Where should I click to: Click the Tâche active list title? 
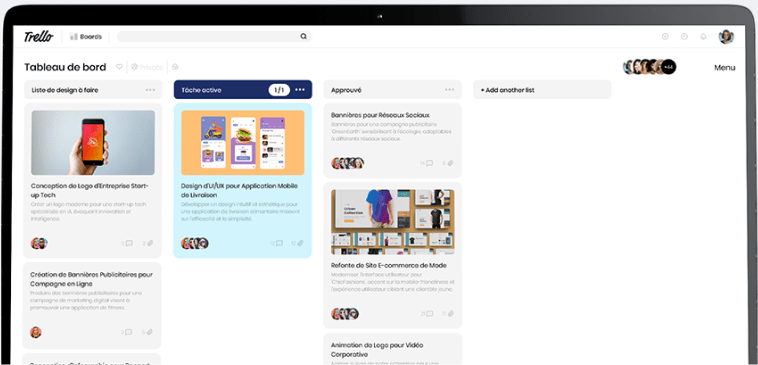click(x=202, y=90)
